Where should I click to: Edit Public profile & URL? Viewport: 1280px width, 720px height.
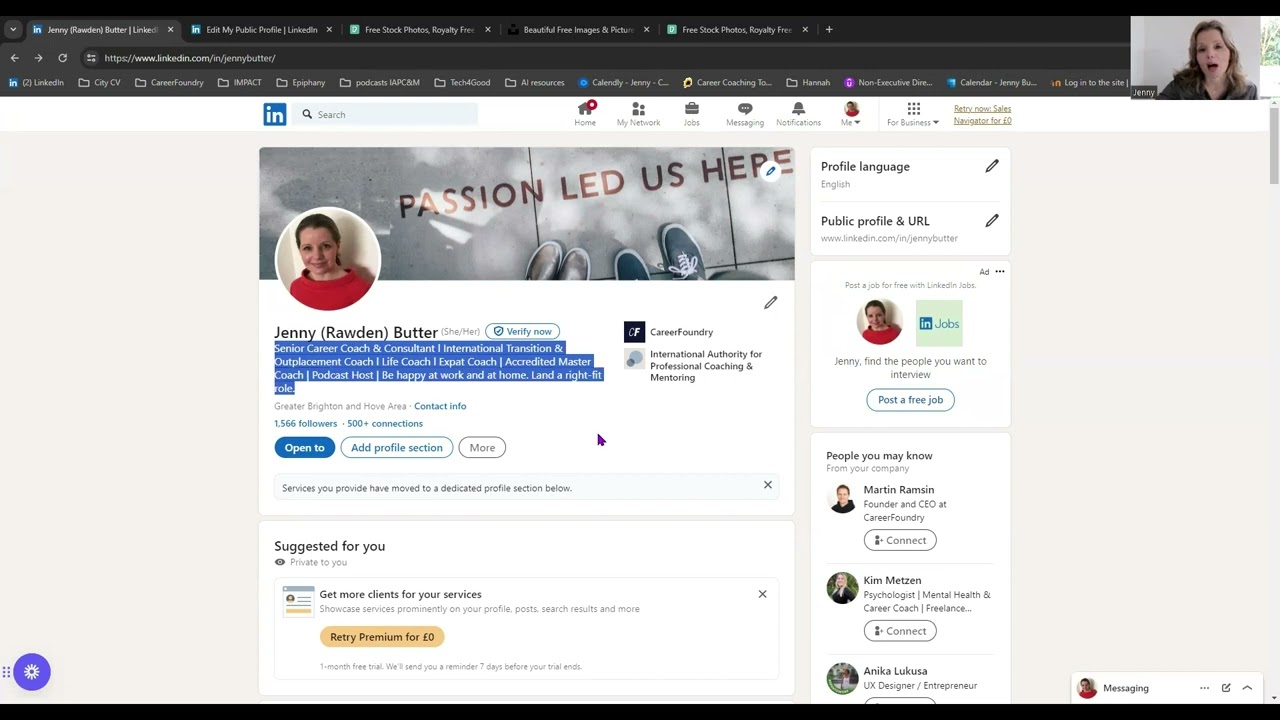pos(991,220)
